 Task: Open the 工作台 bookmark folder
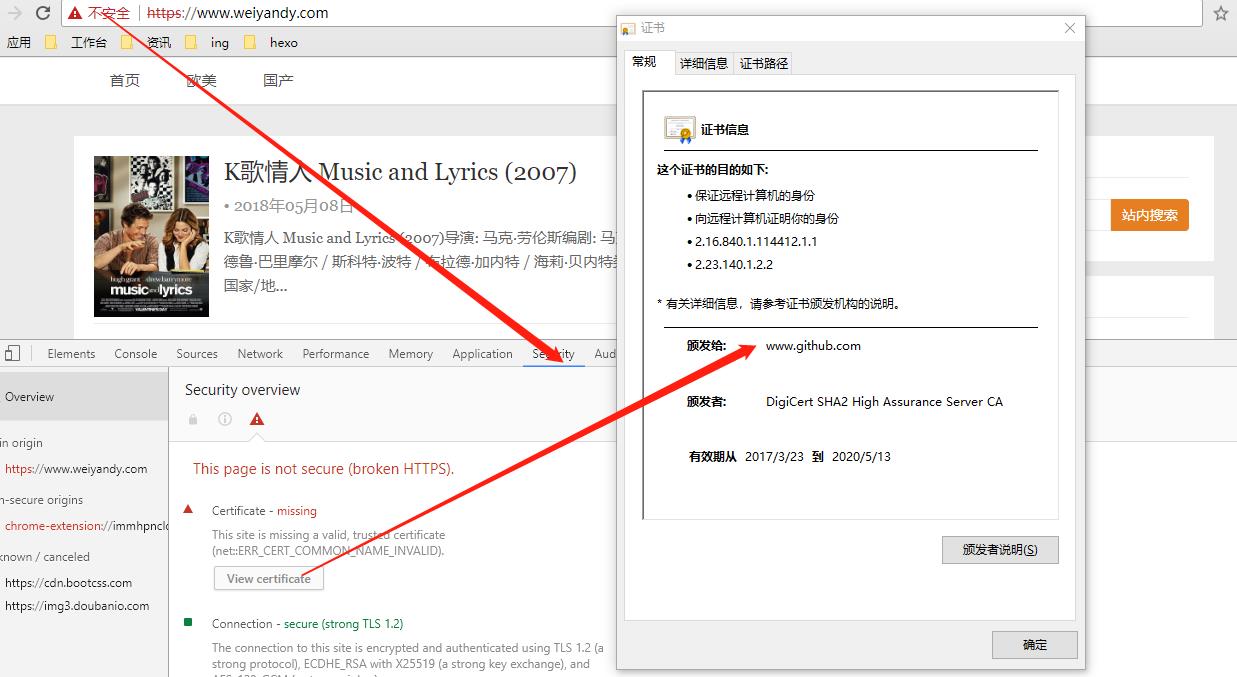pyautogui.click(x=78, y=42)
